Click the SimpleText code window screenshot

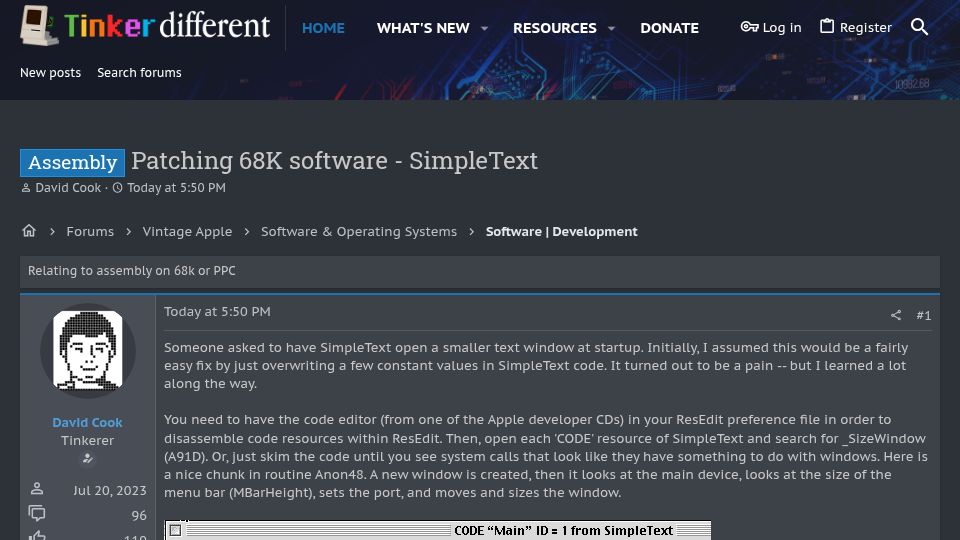tap(438, 530)
